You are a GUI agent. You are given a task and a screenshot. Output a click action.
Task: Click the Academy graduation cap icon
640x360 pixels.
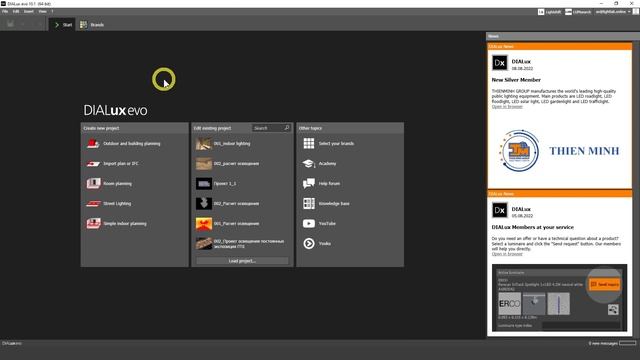(309, 164)
